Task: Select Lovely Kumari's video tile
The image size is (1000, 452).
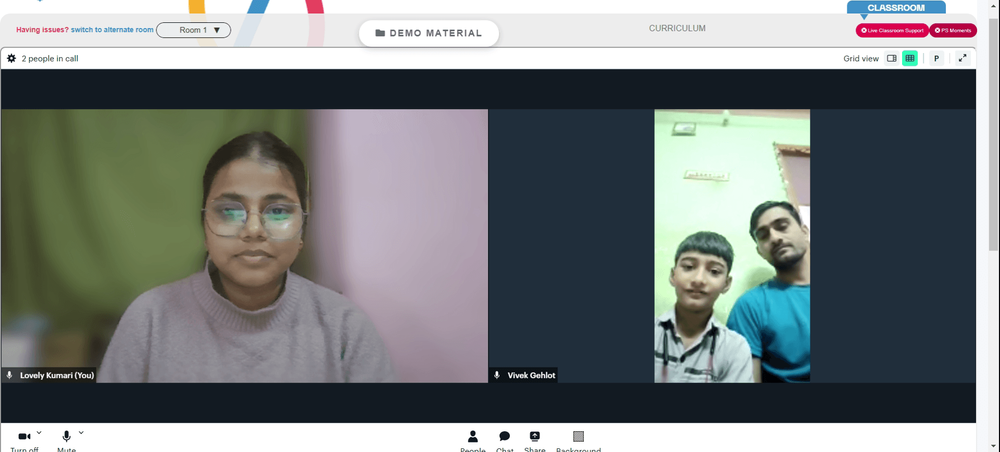Action: [x=244, y=246]
